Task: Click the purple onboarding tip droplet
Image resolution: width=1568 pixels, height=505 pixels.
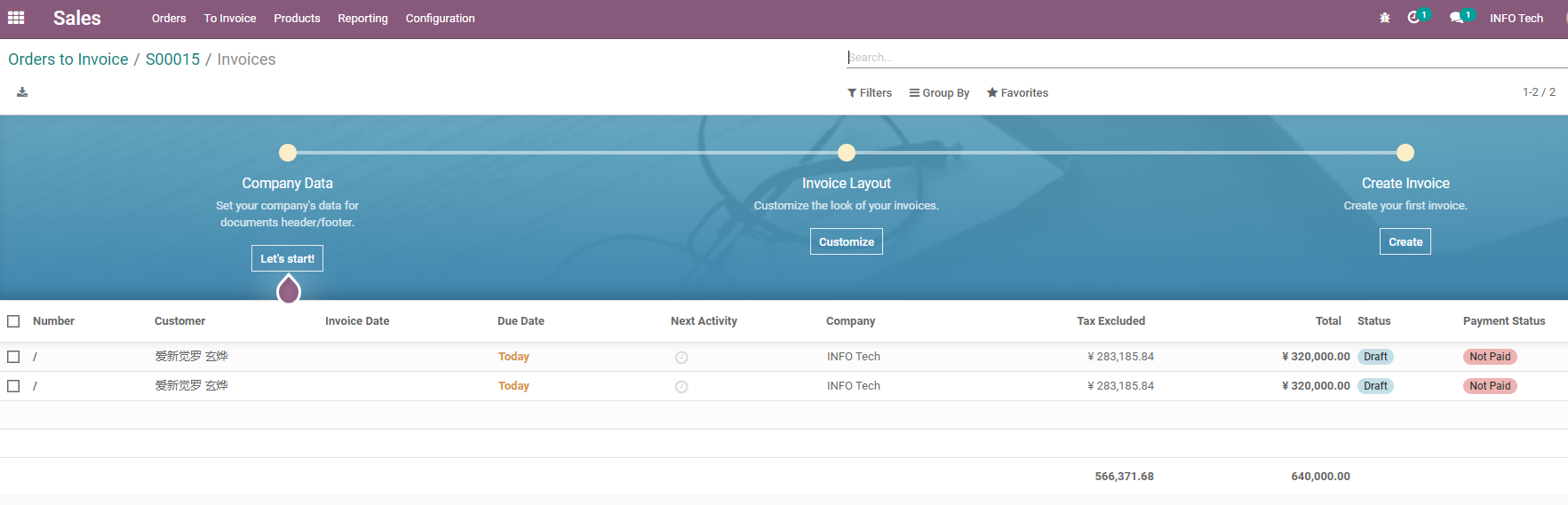Action: [289, 289]
